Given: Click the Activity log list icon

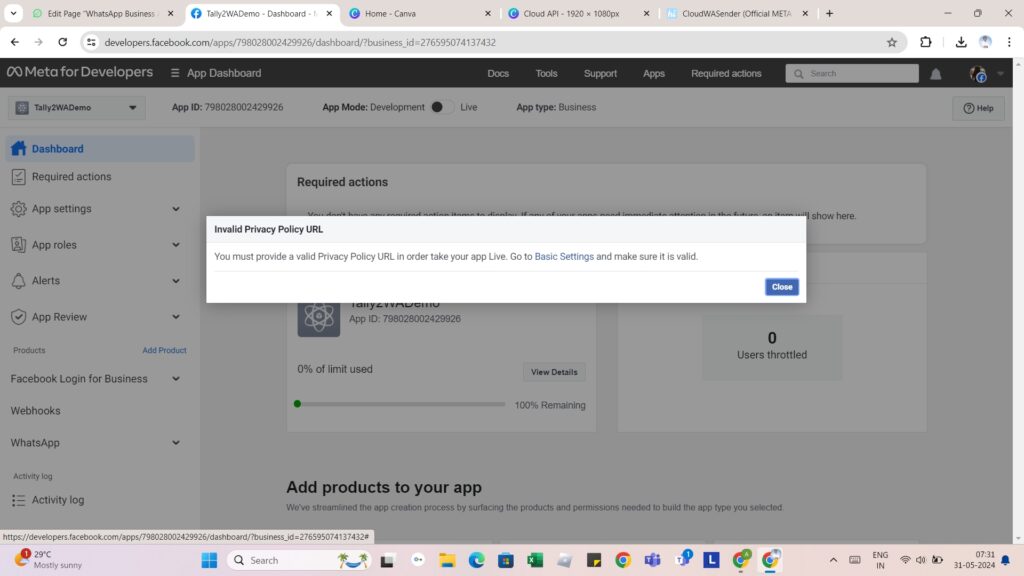Looking at the screenshot, I should tap(18, 500).
